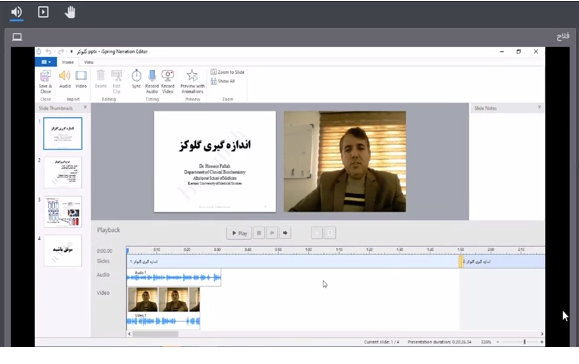Close the Slide Notes panel
This screenshot has width=579, height=364.
(539, 107)
